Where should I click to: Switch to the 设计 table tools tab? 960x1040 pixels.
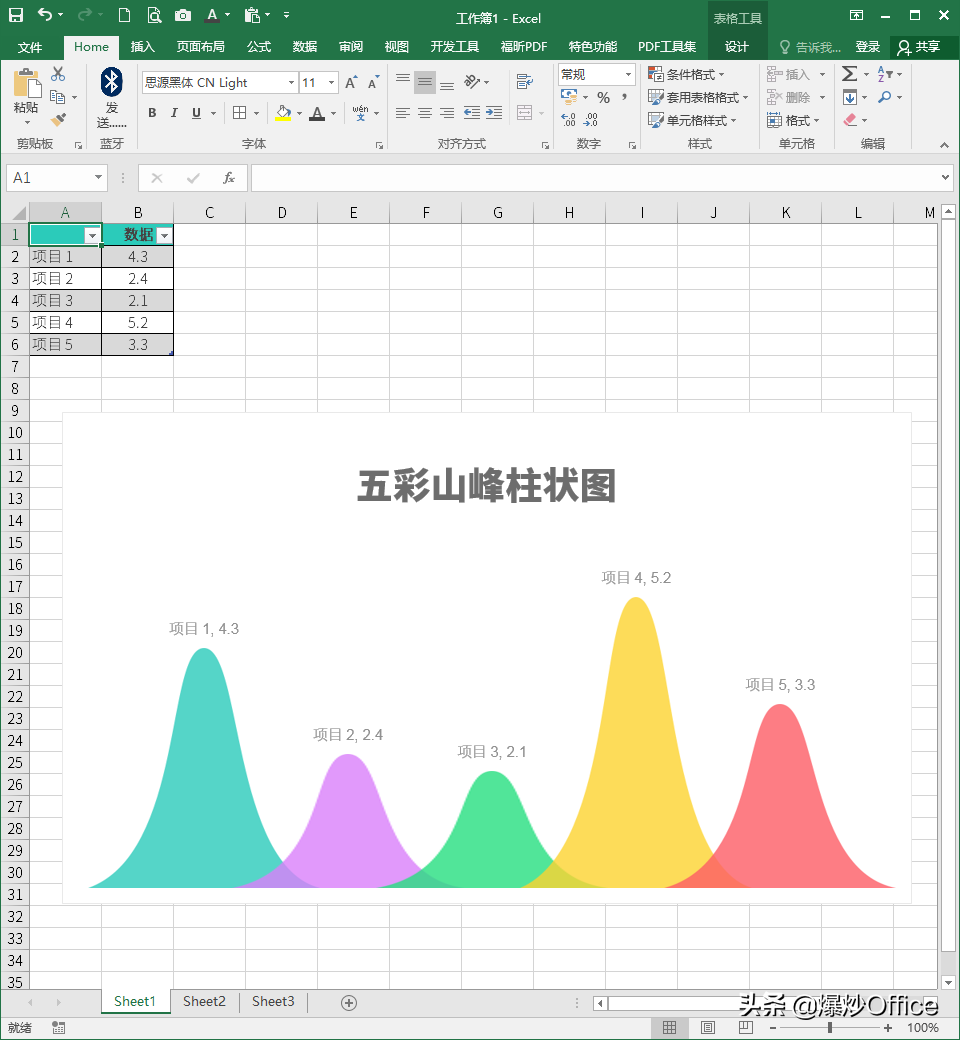coord(736,47)
